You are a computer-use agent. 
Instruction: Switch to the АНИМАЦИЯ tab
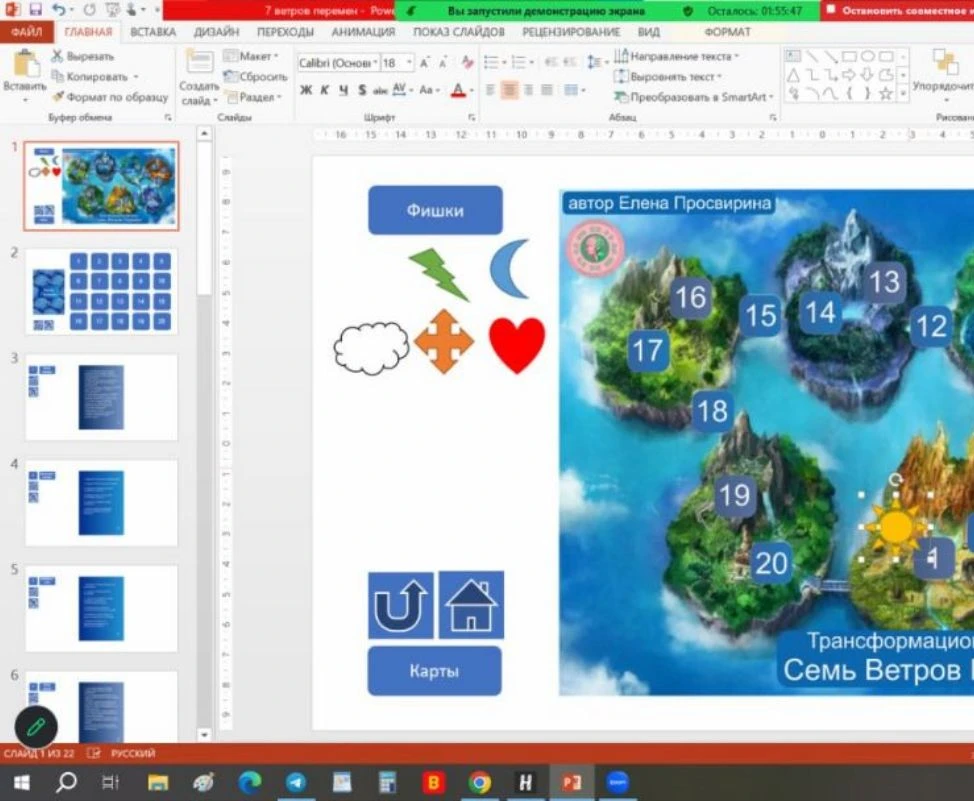363,32
